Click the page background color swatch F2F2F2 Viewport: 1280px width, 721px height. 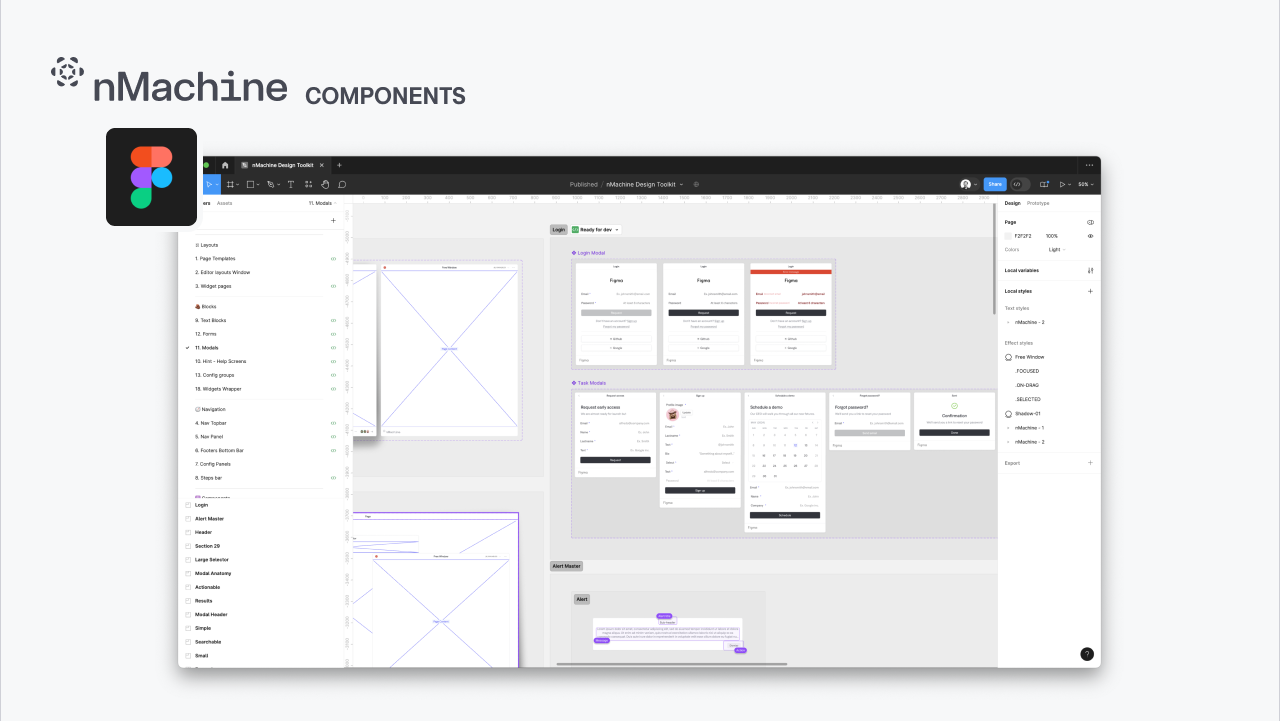[x=1008, y=236]
